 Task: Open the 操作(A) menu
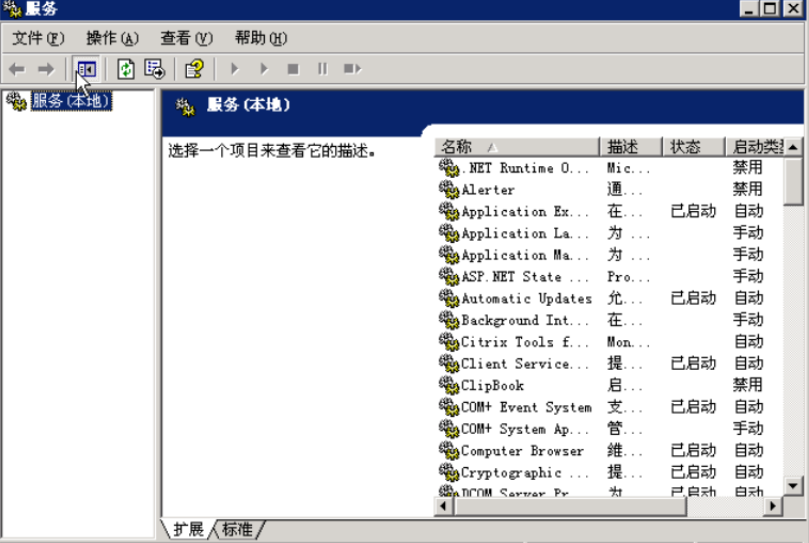pos(112,38)
